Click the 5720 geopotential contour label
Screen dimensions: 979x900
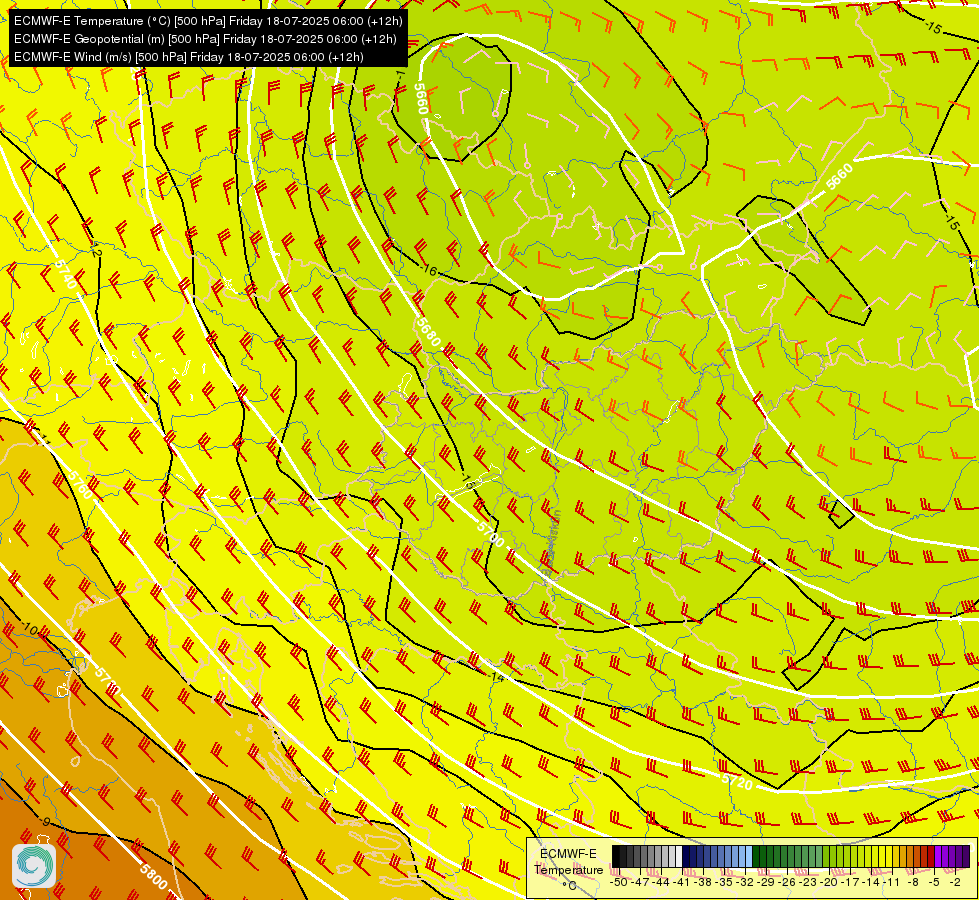[737, 781]
